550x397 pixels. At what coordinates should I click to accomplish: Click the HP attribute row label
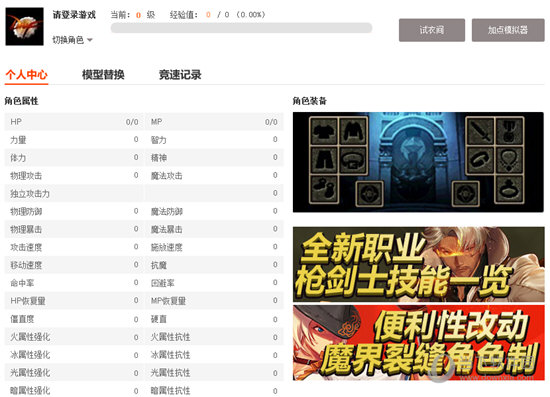[x=16, y=122]
